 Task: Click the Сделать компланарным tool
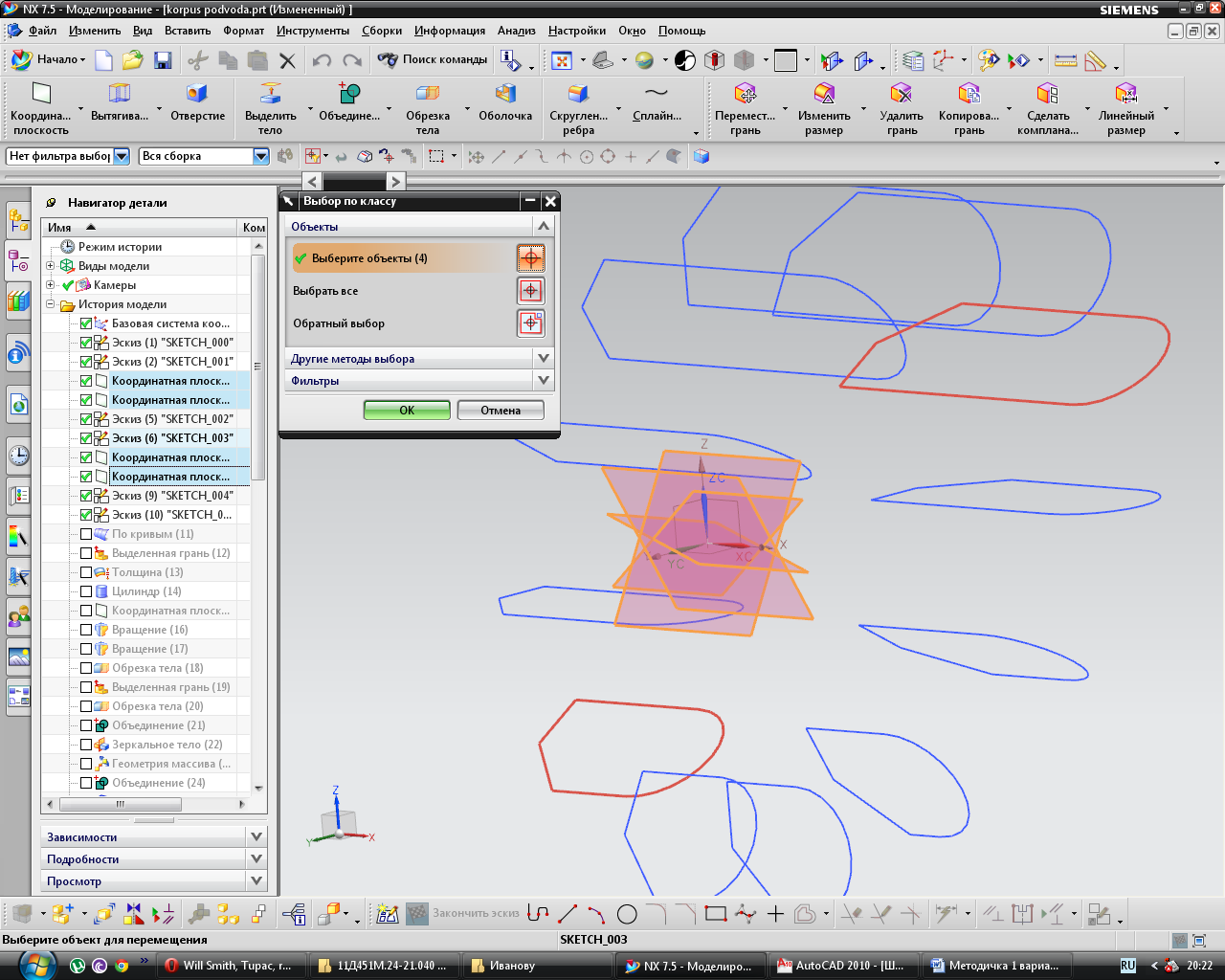point(1048,108)
